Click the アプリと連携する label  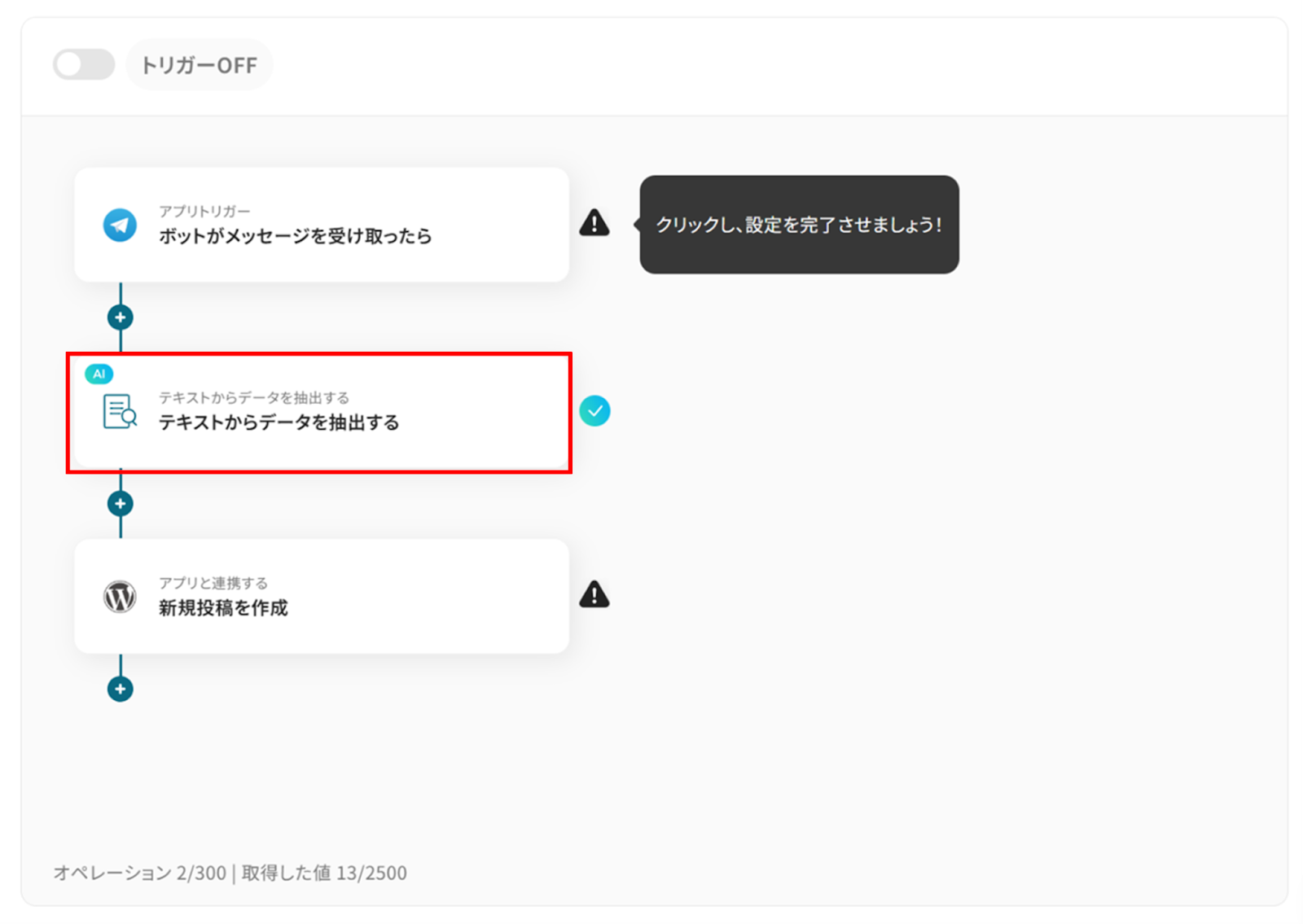tap(213, 583)
